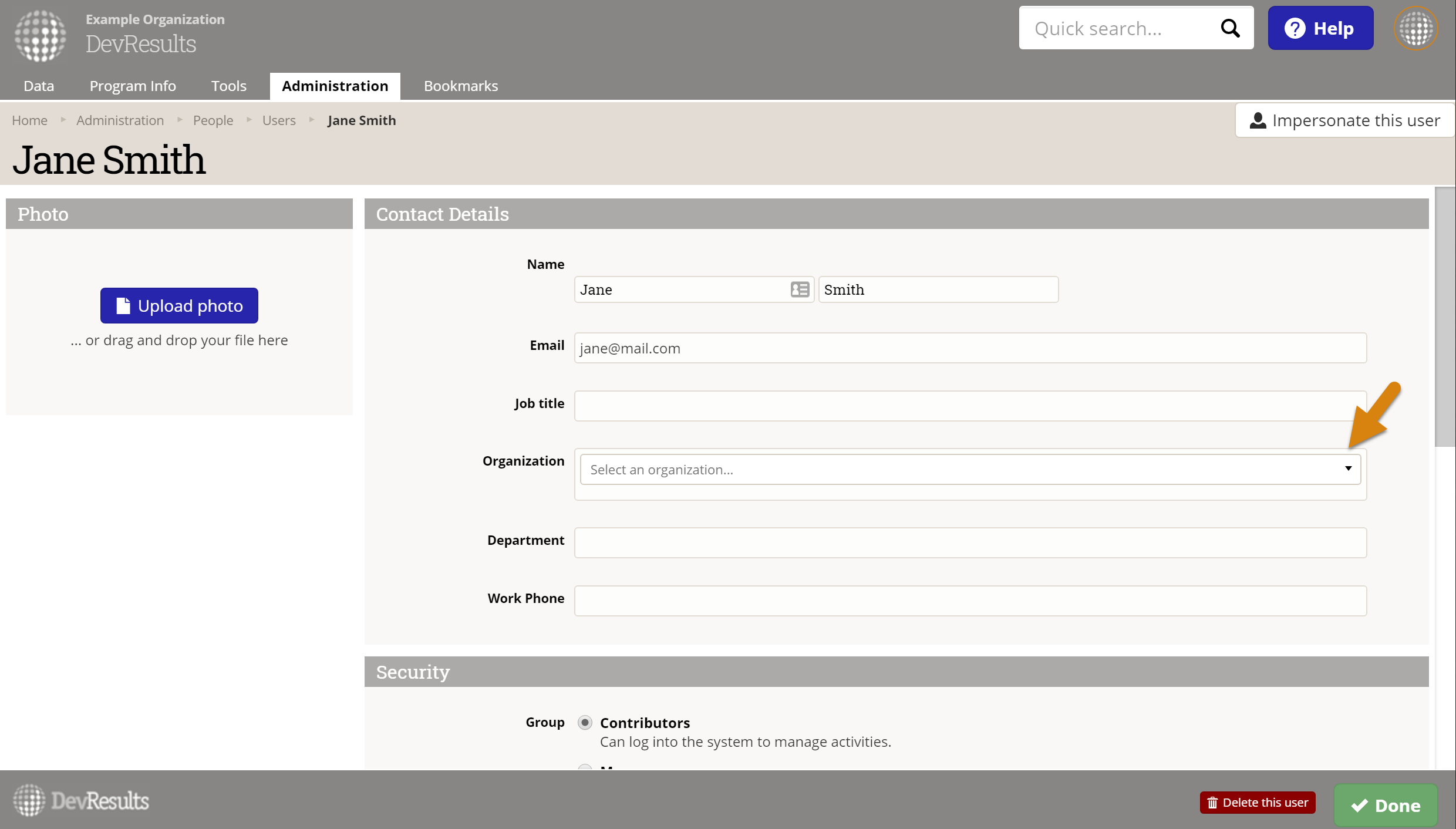Click the DevResults globe logo in the header
Screen dimensions: 1456x829
(40, 35)
